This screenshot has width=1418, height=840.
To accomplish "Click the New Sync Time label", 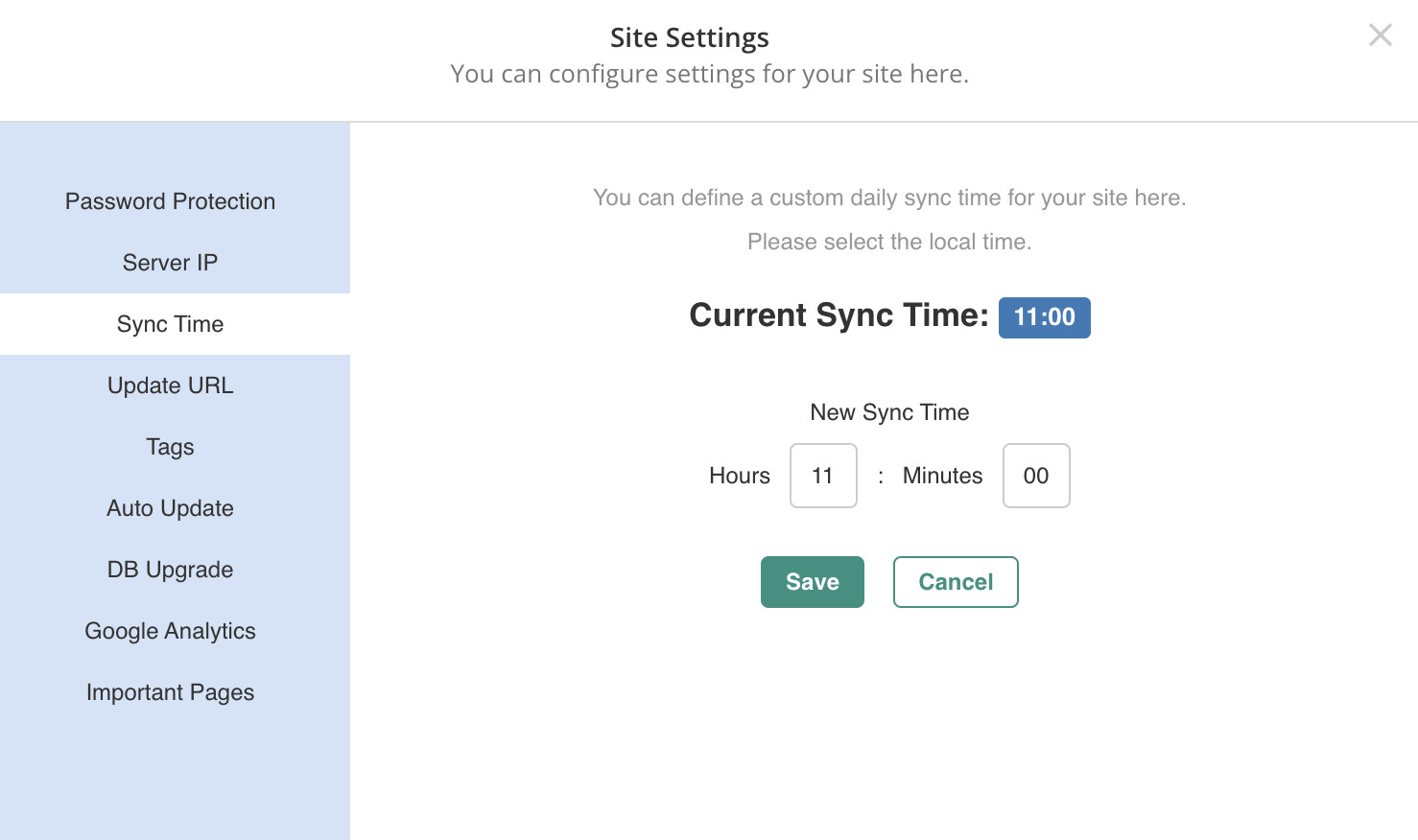I will (889, 412).
